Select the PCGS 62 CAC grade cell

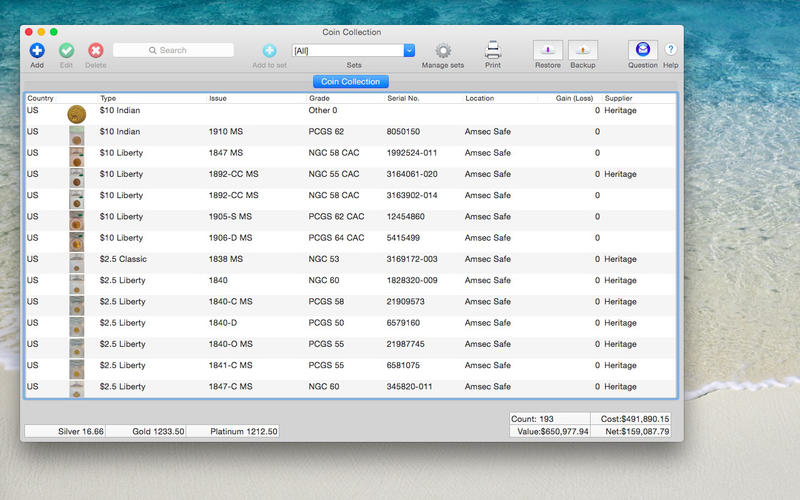click(336, 217)
